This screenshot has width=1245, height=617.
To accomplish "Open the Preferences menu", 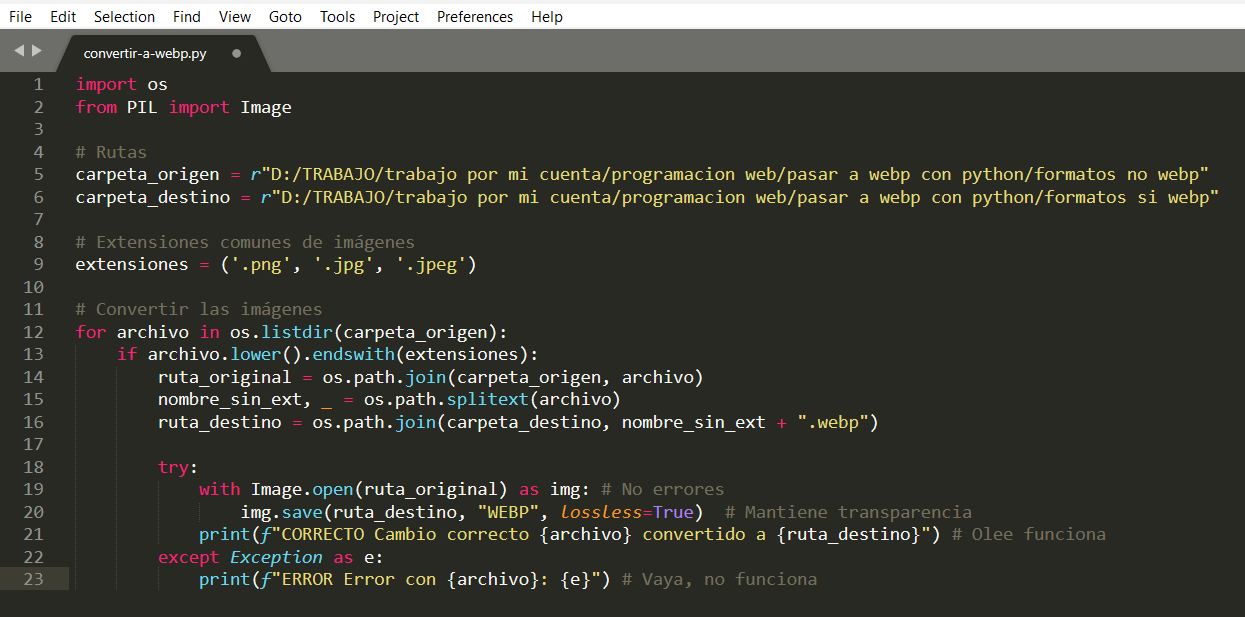I will coord(474,16).
